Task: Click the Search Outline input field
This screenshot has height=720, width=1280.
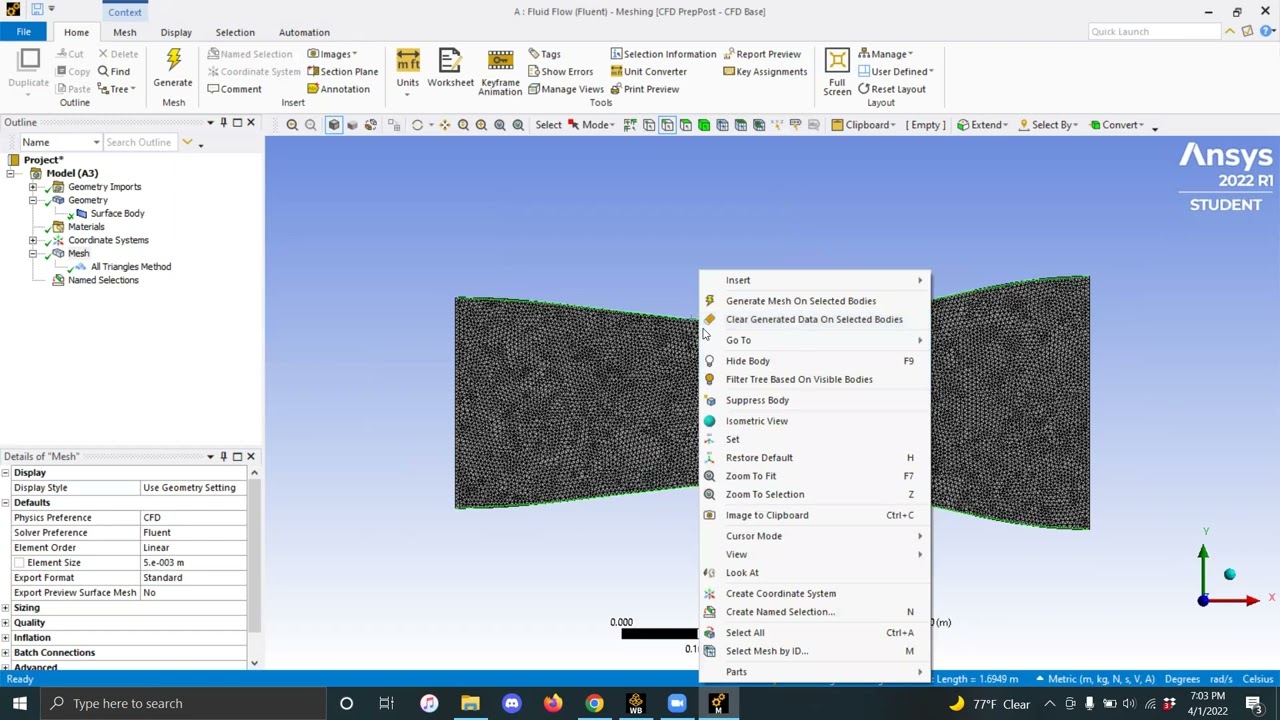Action: [139, 142]
